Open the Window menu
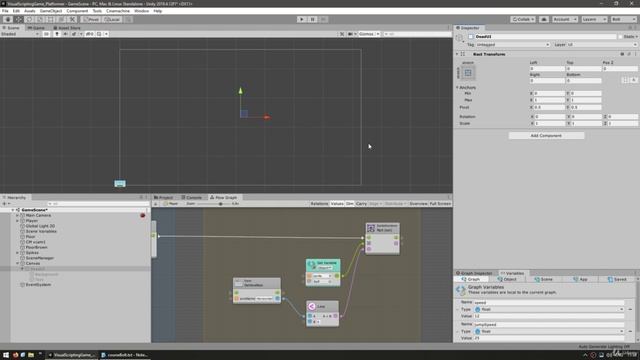Screen dimensions: 640x360 click(141, 11)
